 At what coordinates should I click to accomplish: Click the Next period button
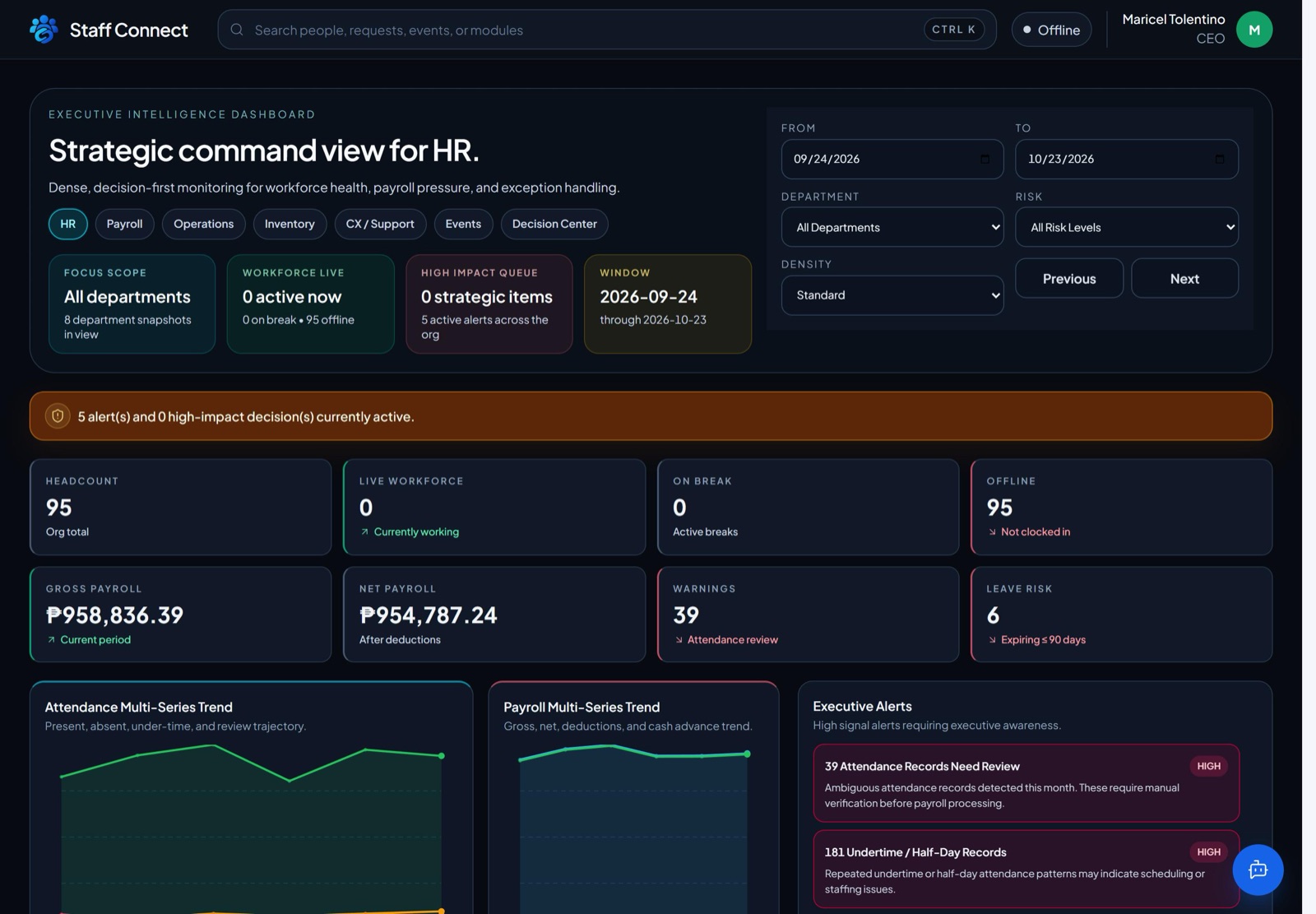[x=1184, y=278]
